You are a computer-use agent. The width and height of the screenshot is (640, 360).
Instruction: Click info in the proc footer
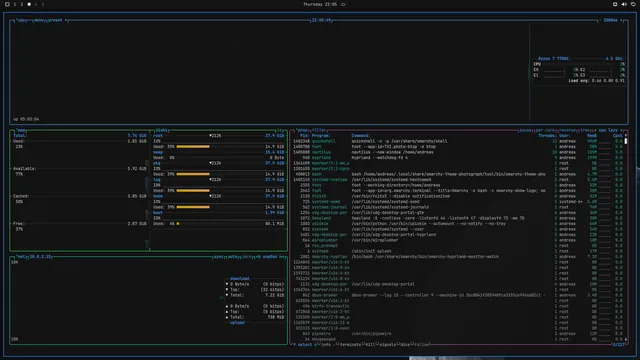tap(326, 344)
